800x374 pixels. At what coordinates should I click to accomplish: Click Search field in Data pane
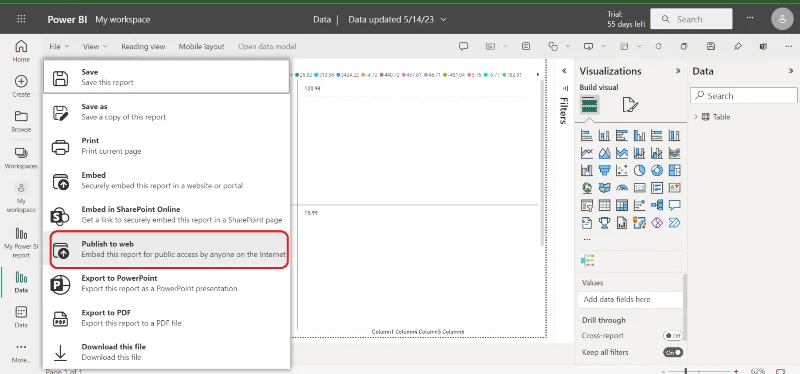pos(743,95)
